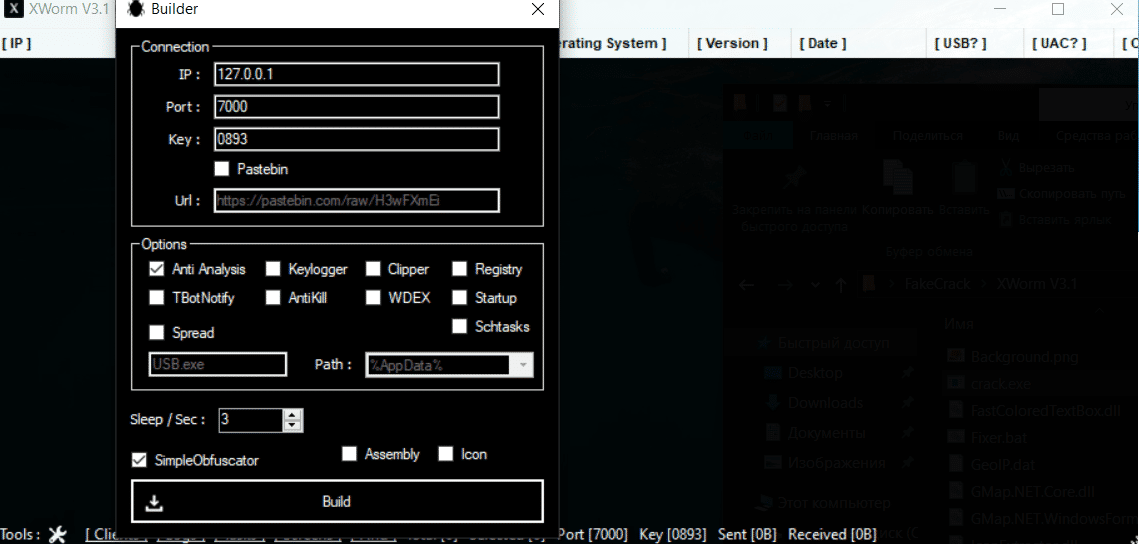Screen dimensions: 1139x544
Task: Click the [ Version ] column header
Action: coord(732,43)
